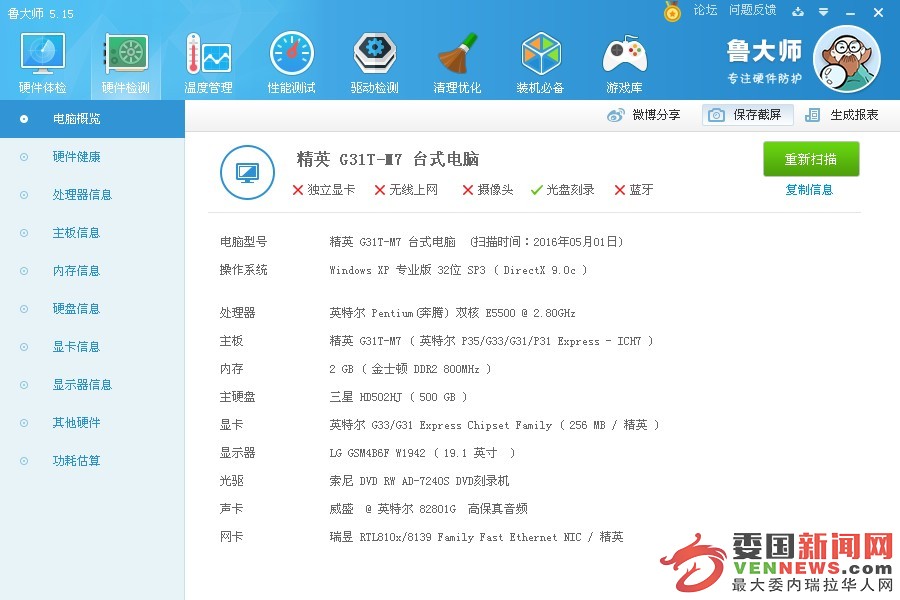900x600 pixels.
Task: Click sound card value 威盛 82801G
Action: coord(428,509)
